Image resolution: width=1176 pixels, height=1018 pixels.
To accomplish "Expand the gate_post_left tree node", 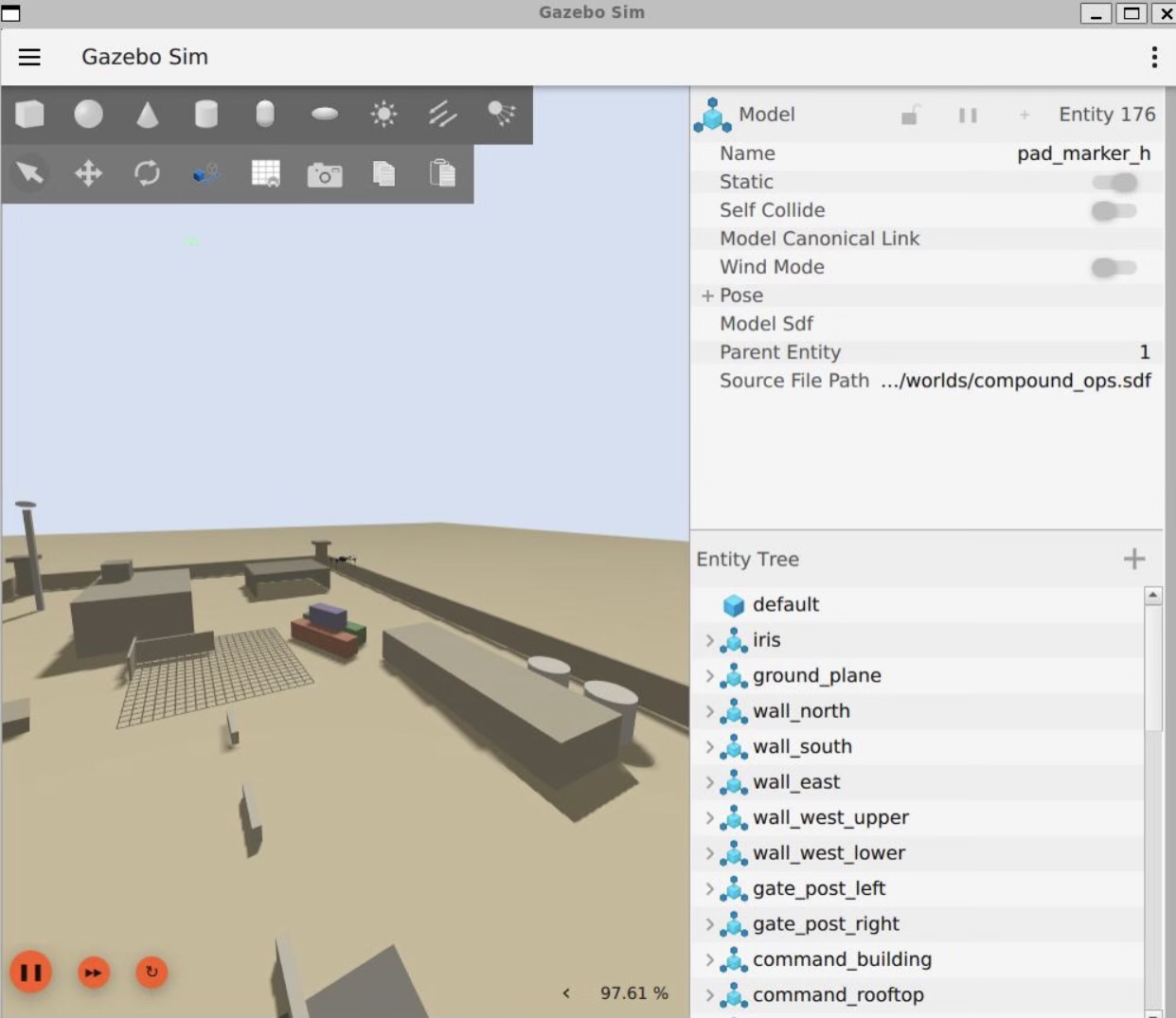I will 709,888.
